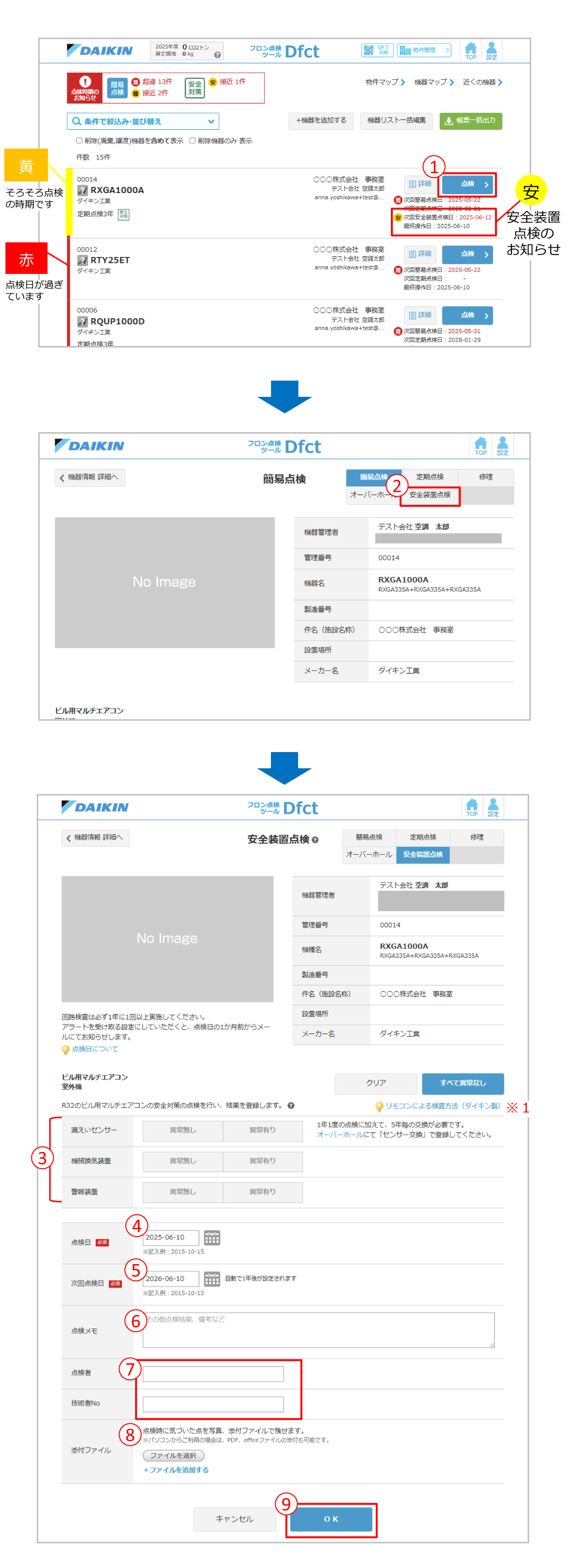Switch to 簡易点検 tab on the 安全装置点検 screen
Screen dimensions: 581x1568
coord(369,838)
